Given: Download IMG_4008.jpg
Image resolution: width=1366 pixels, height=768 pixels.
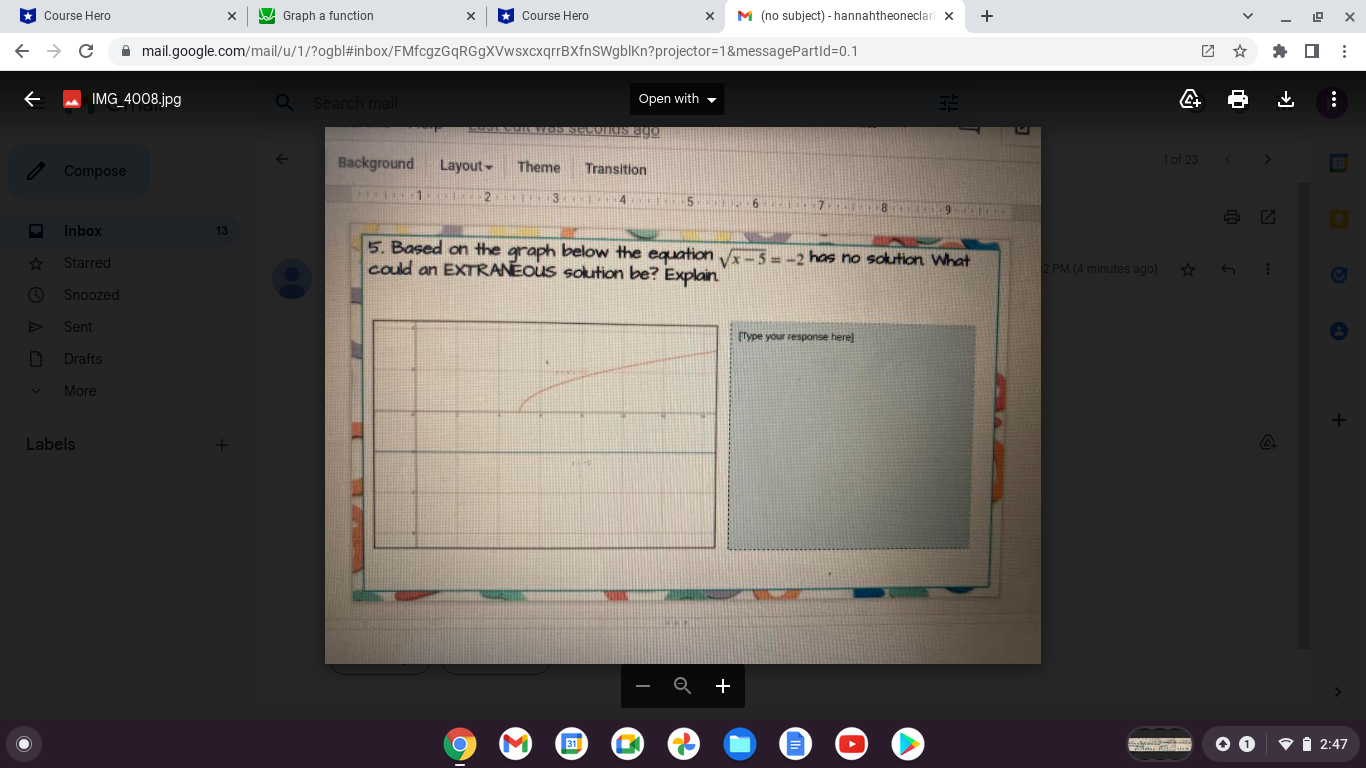Looking at the screenshot, I should tap(1285, 99).
